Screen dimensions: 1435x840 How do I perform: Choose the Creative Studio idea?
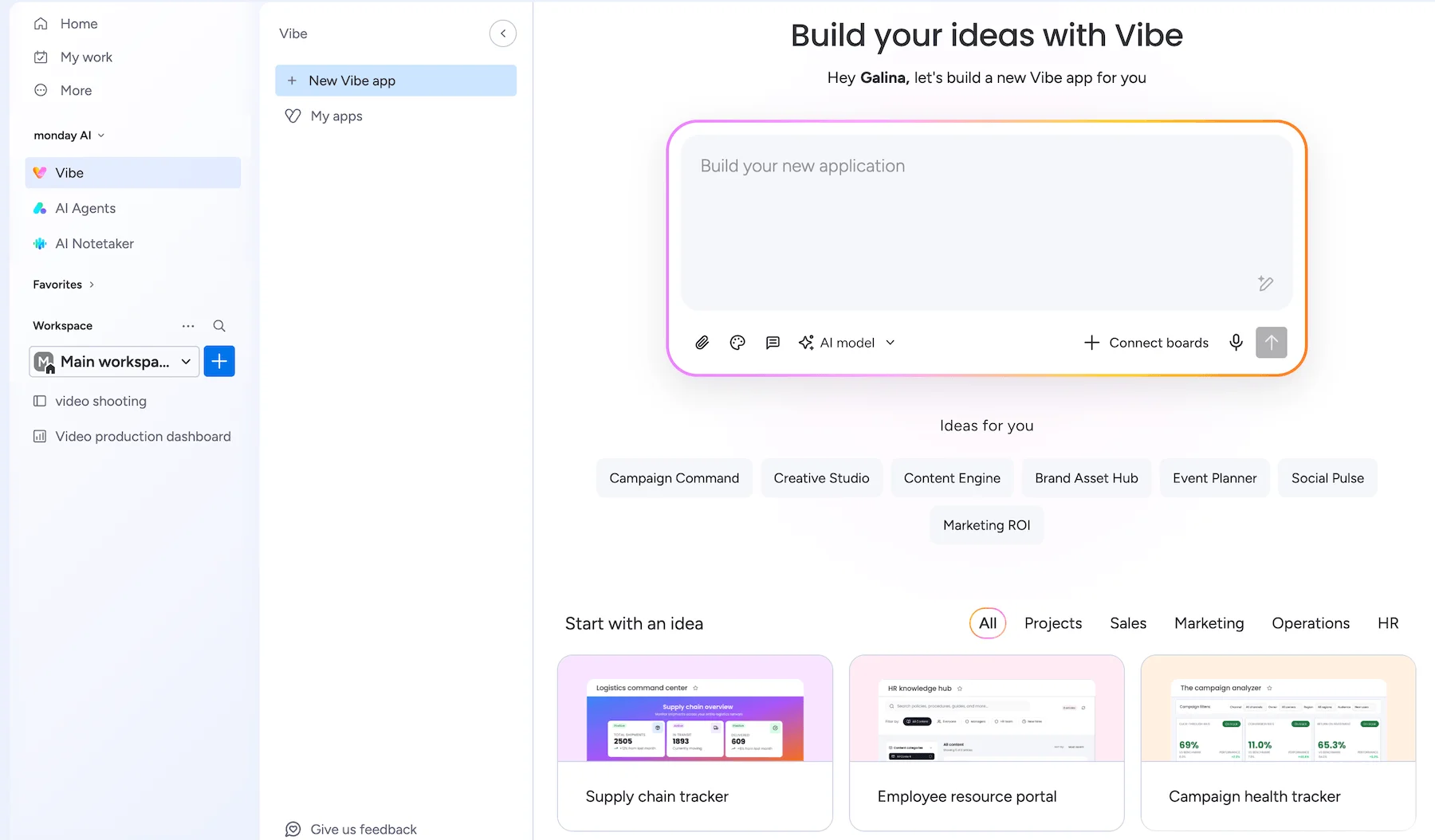pos(821,478)
